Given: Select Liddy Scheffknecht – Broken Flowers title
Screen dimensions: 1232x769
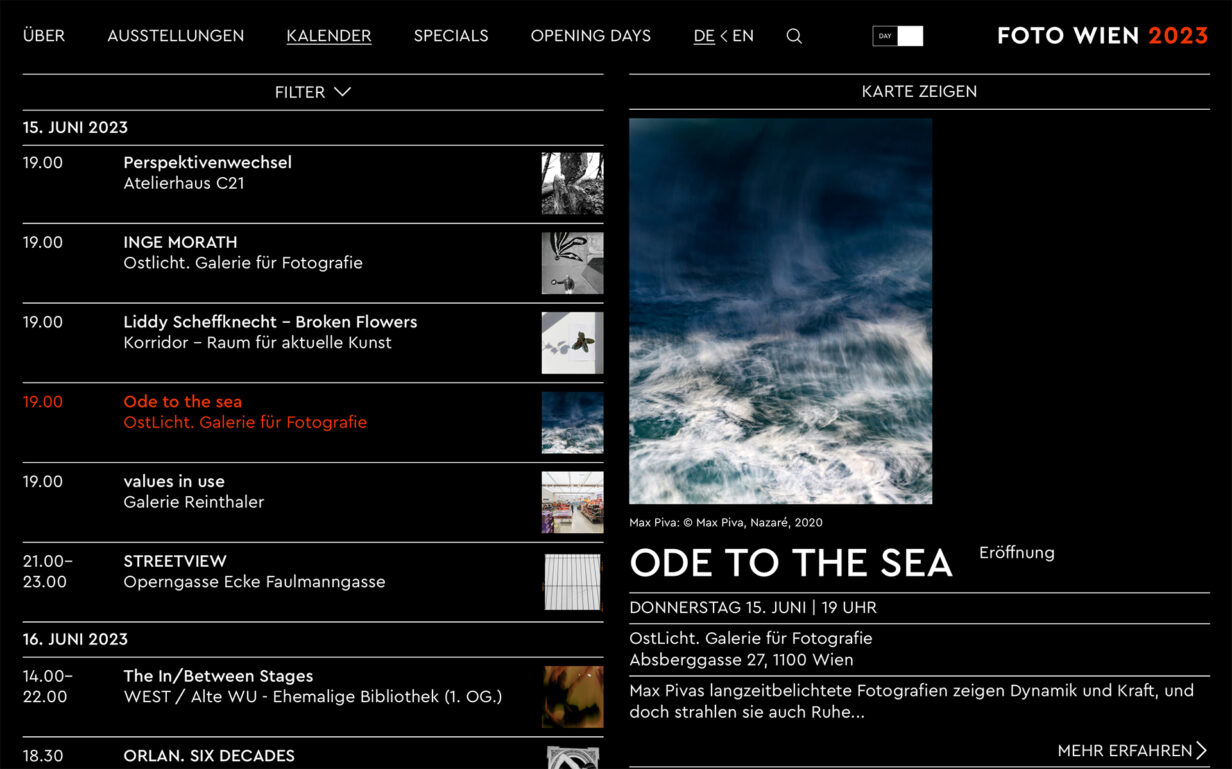Looking at the screenshot, I should point(270,322).
